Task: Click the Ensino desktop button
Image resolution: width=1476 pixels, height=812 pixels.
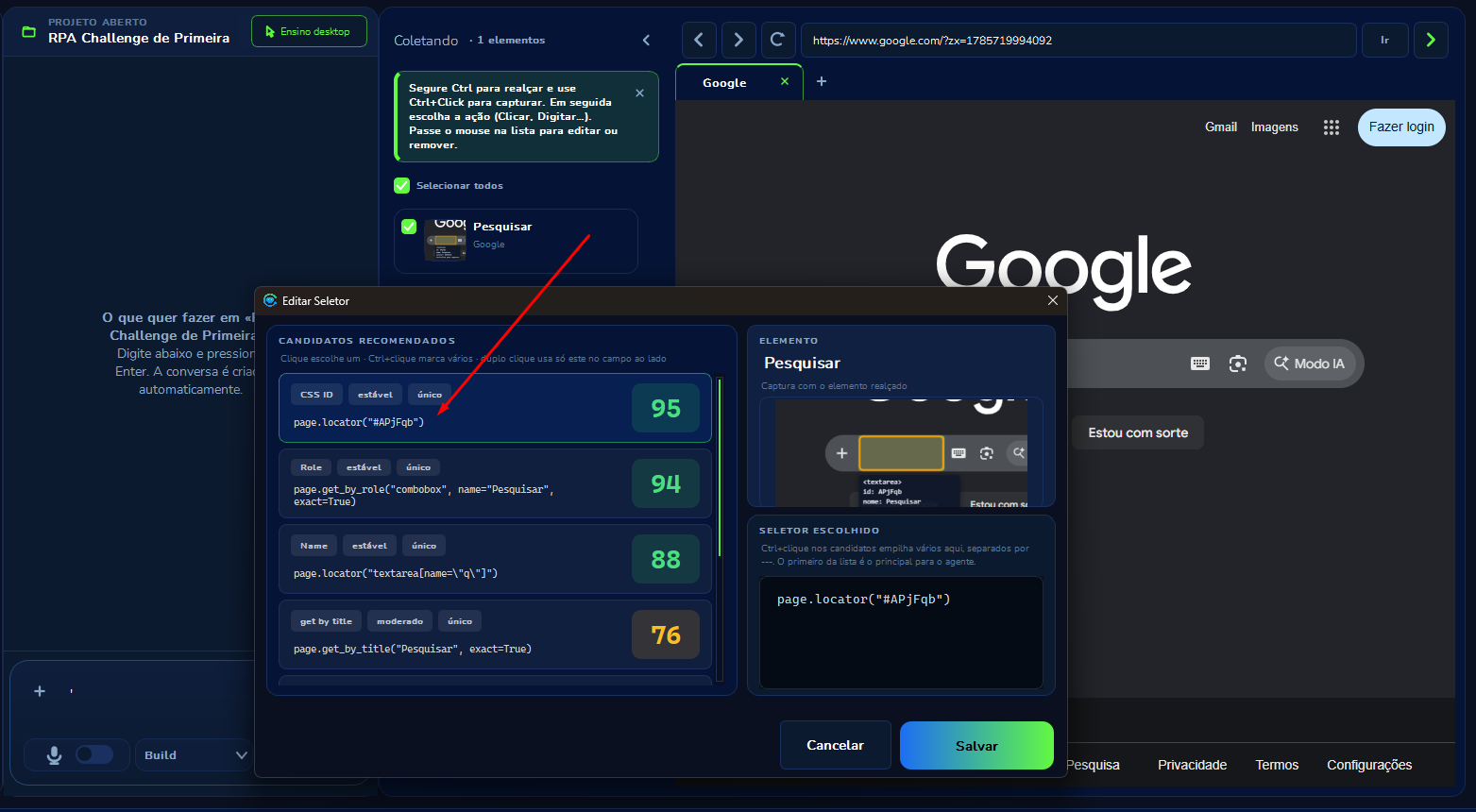Action: pos(309,31)
